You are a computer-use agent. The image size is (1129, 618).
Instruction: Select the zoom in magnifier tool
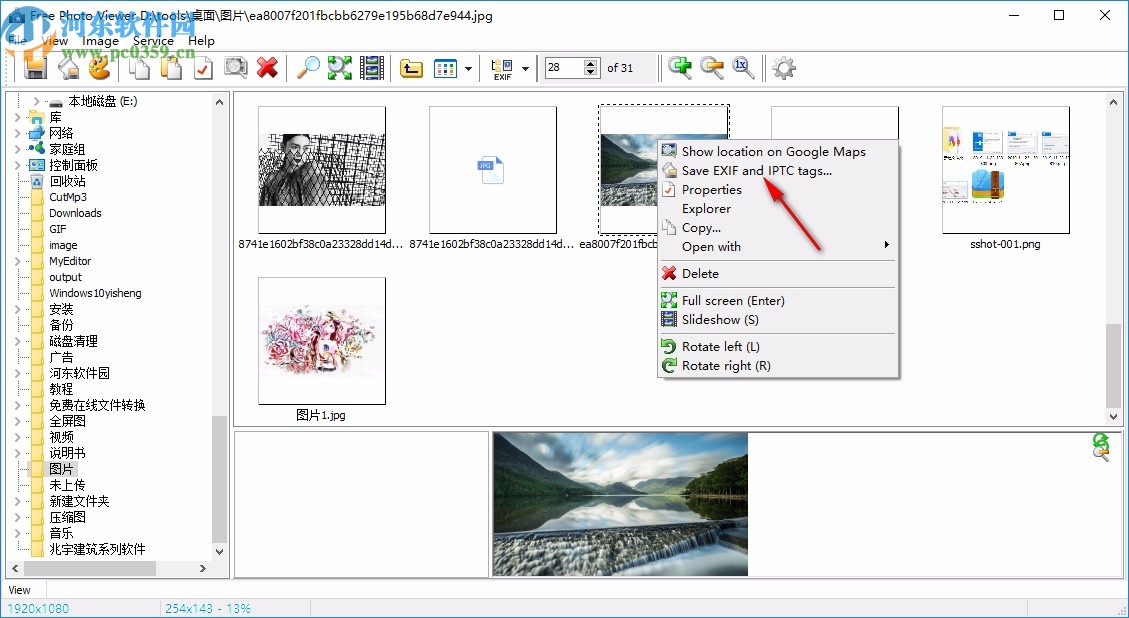click(x=681, y=67)
